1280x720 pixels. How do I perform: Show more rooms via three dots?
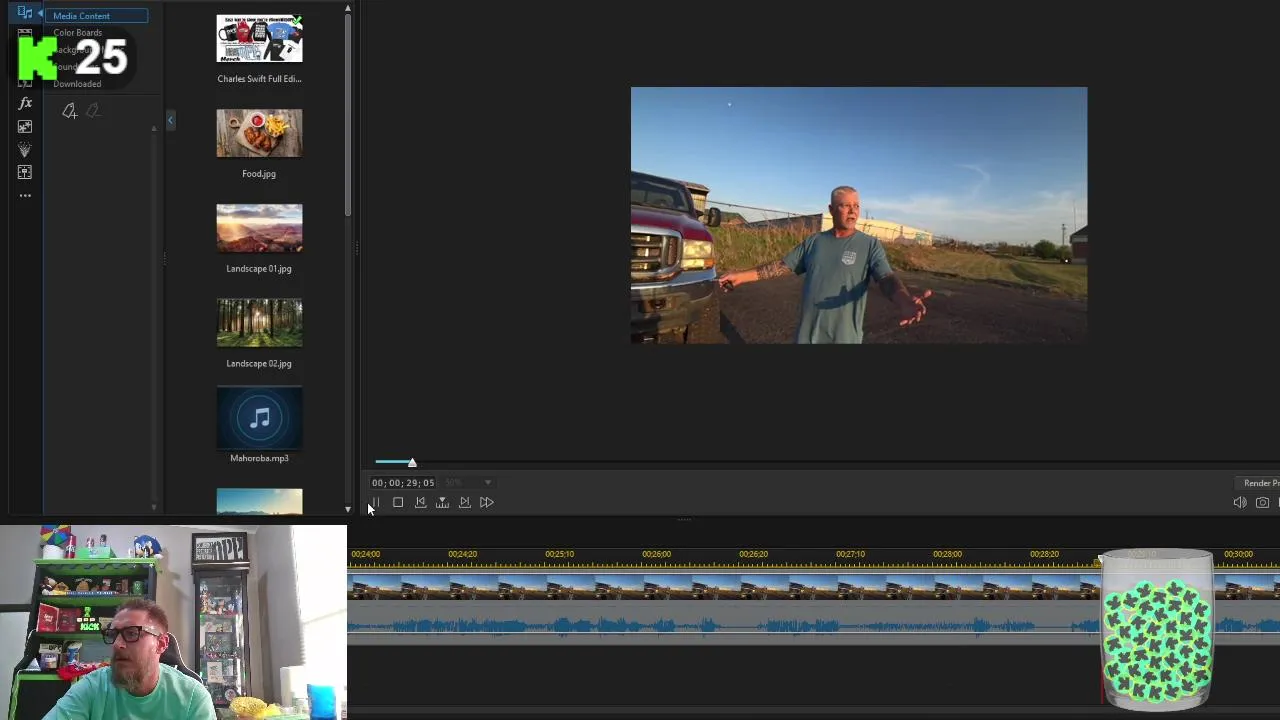point(25,195)
